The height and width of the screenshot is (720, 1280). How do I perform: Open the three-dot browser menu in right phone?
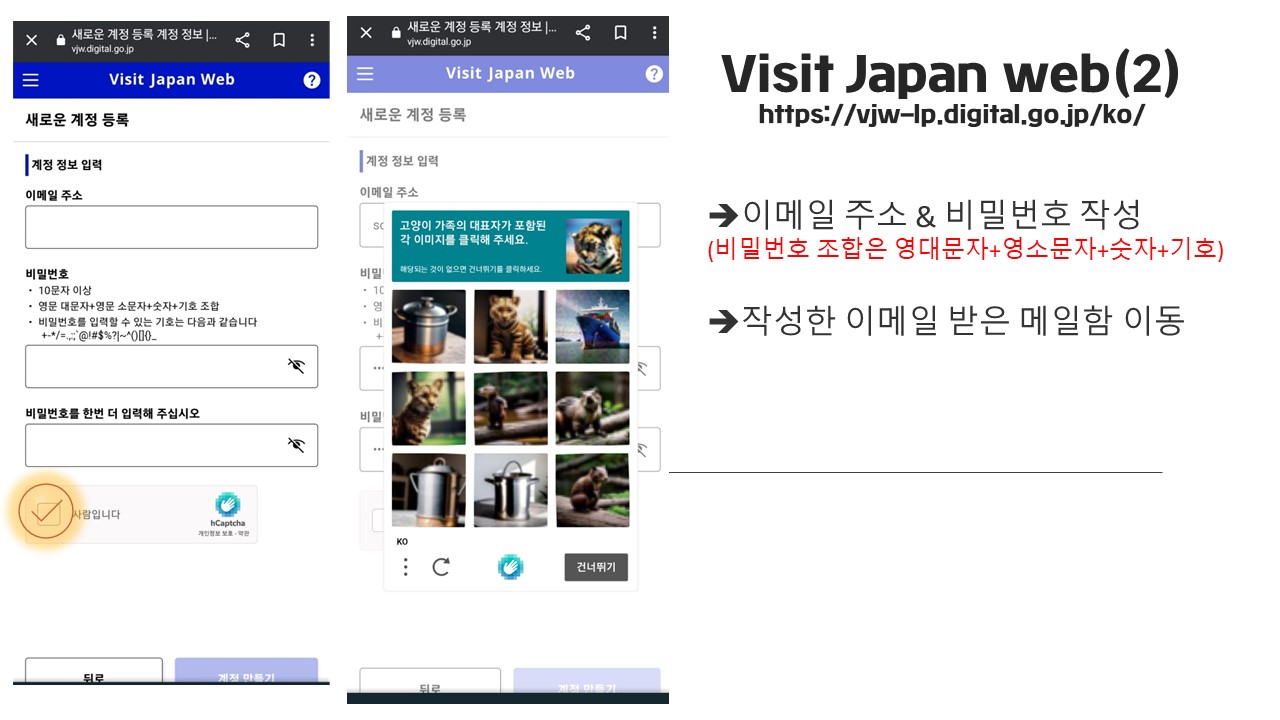tap(655, 33)
